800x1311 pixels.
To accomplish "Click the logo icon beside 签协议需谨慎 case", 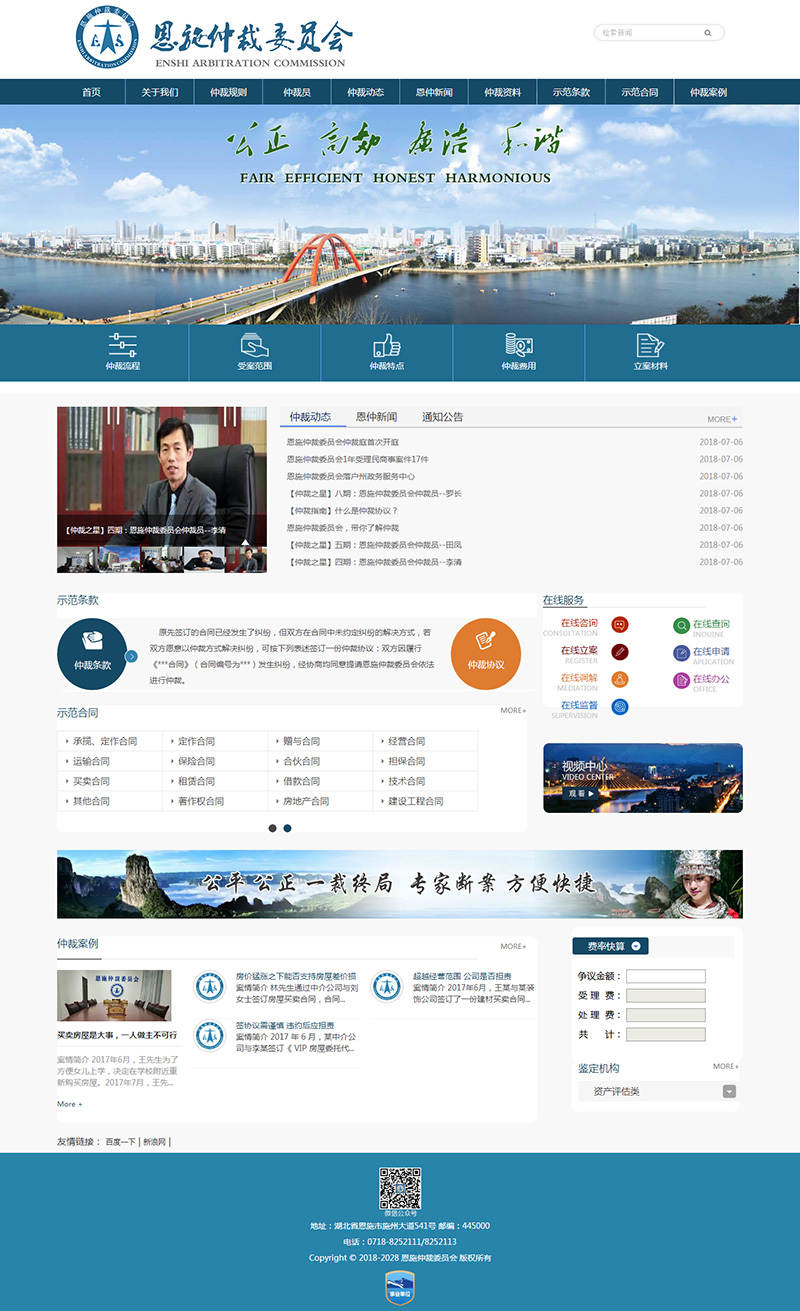I will pos(210,1036).
